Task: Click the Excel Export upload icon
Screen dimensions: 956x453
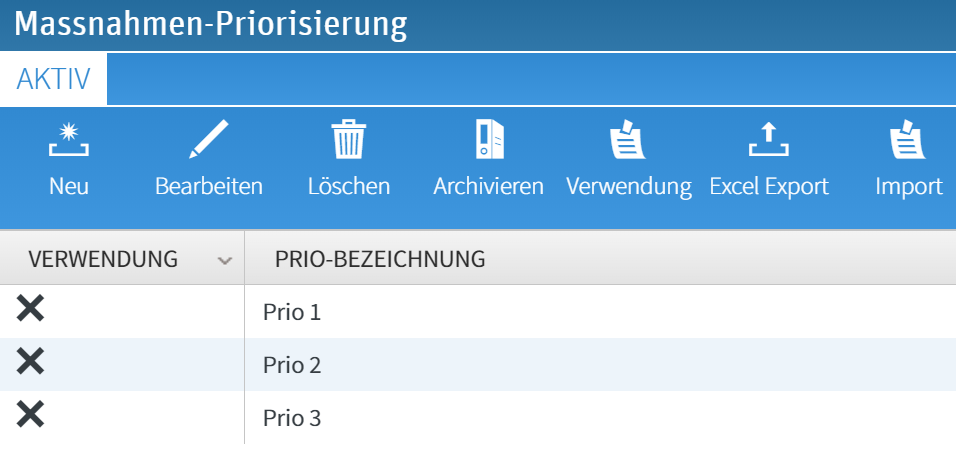Action: (x=769, y=140)
